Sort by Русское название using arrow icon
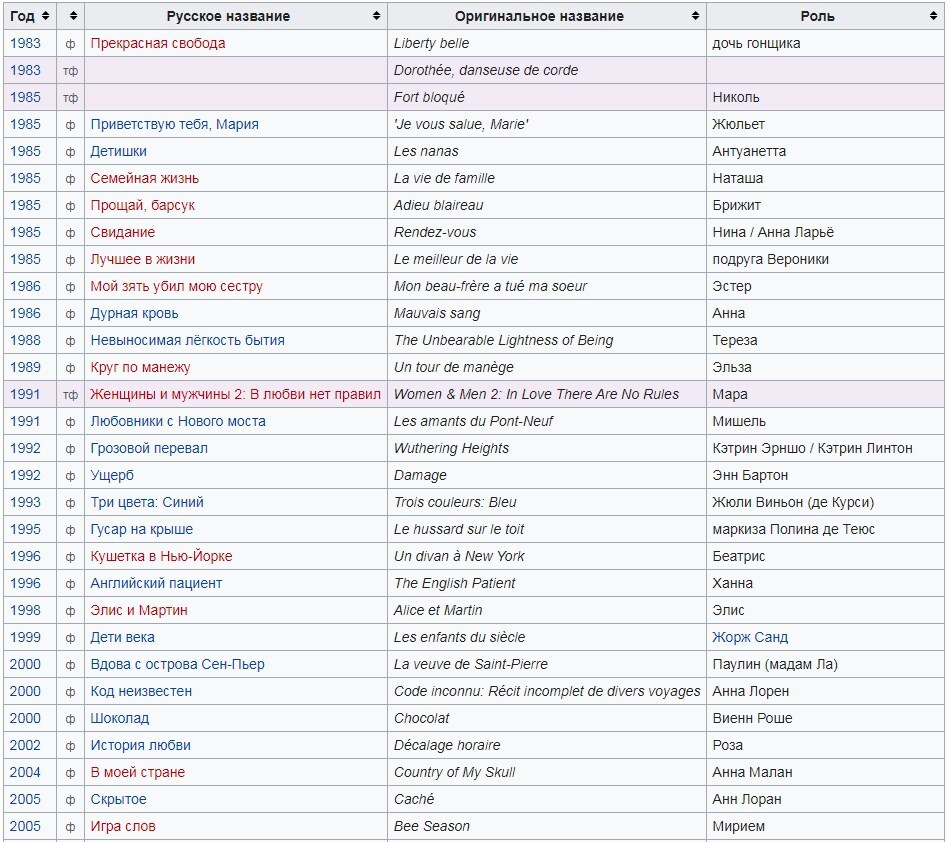The height and width of the screenshot is (842, 950). click(376, 16)
